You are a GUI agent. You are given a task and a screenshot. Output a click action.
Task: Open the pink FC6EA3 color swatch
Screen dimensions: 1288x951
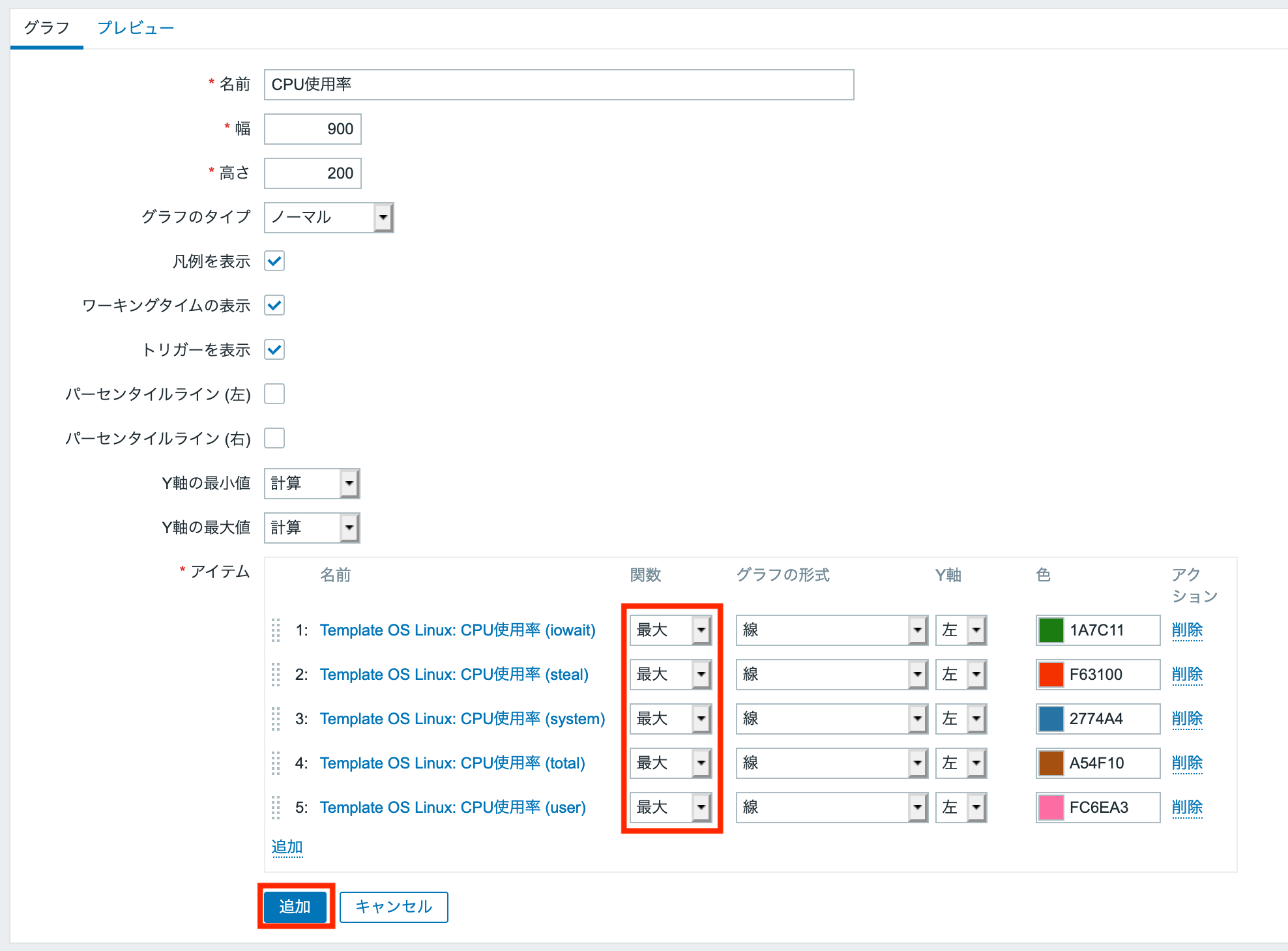tap(1051, 807)
